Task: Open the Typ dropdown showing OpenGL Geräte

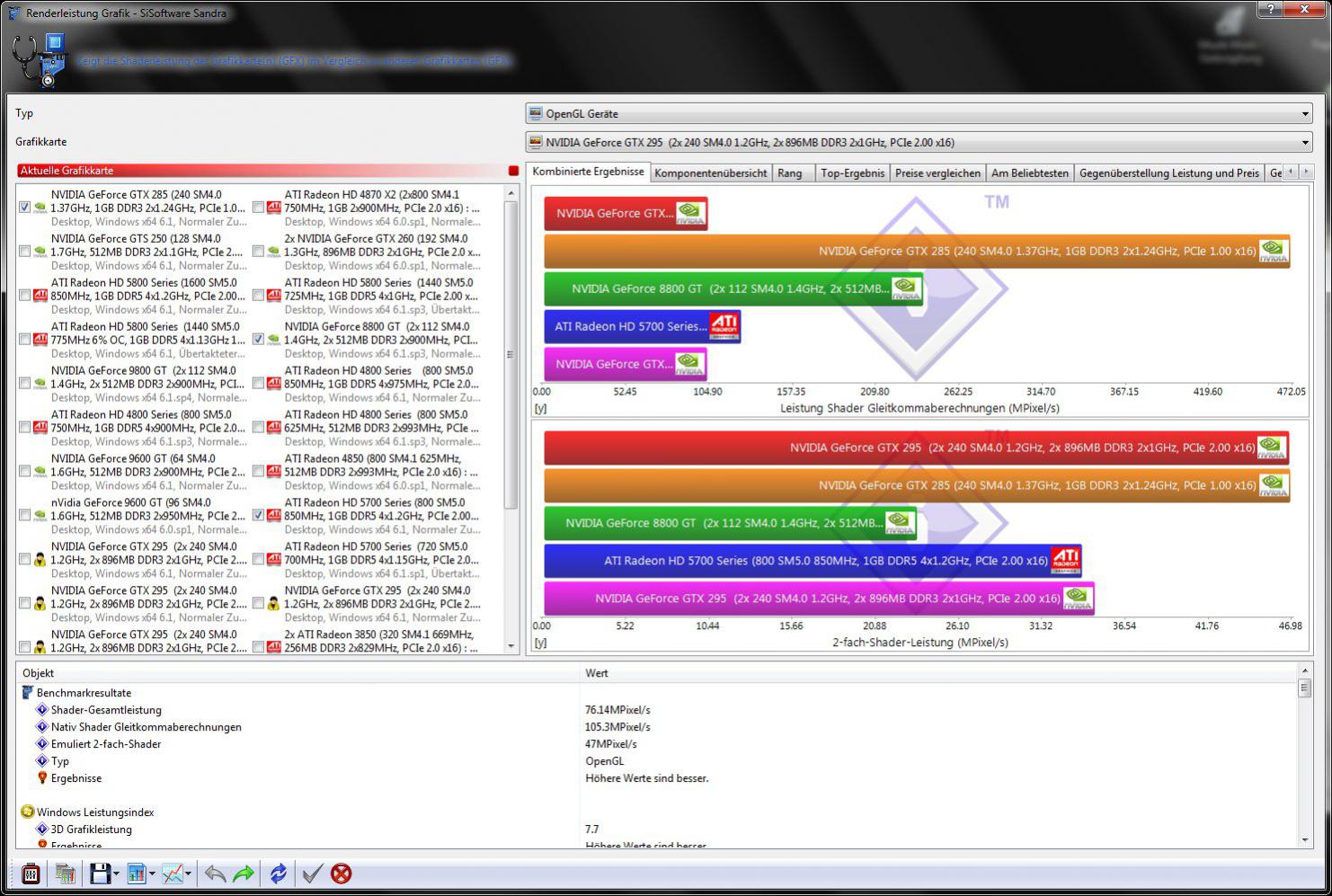Action: [919, 113]
